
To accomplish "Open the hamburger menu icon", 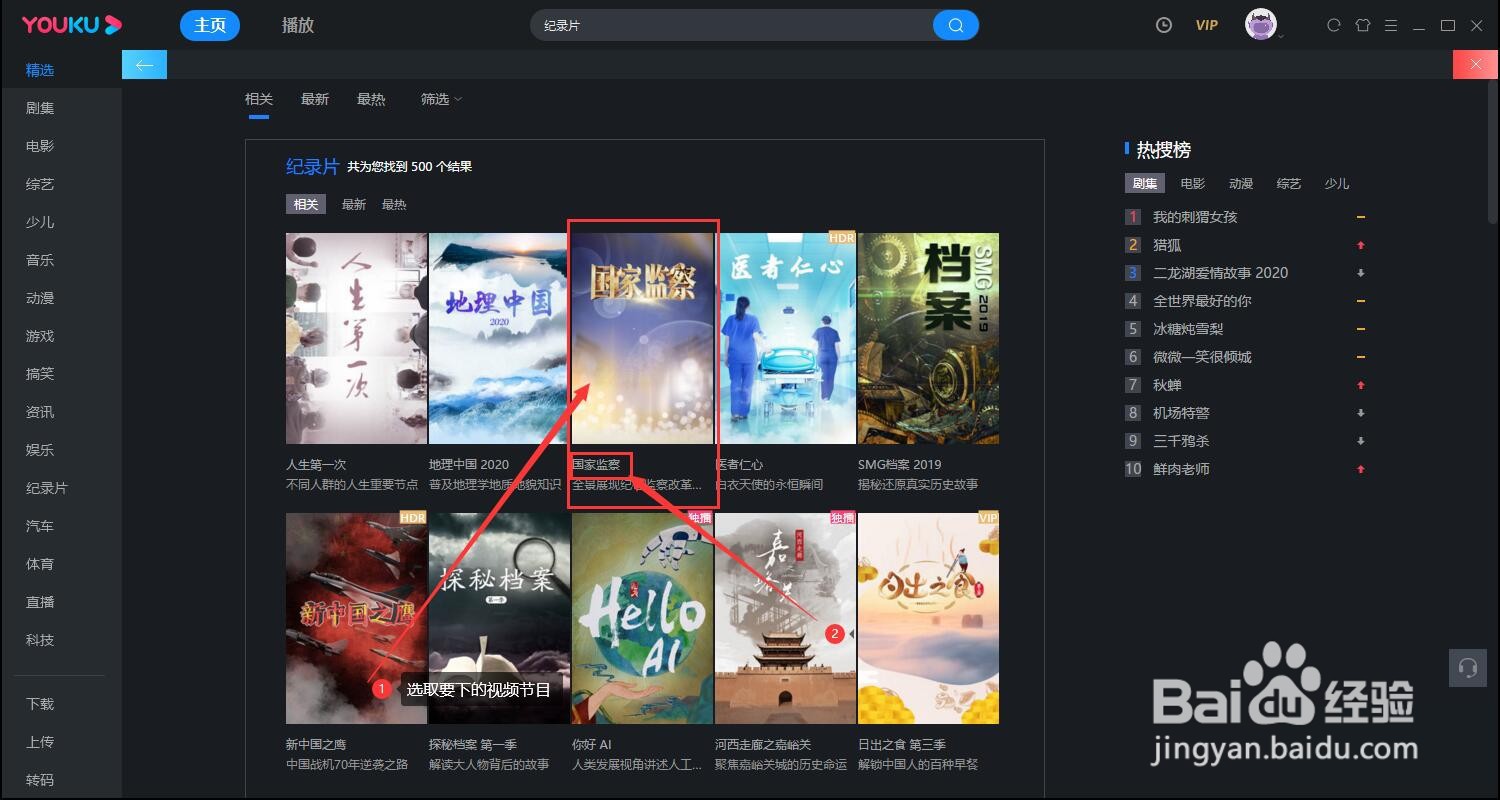I will click(x=1392, y=24).
